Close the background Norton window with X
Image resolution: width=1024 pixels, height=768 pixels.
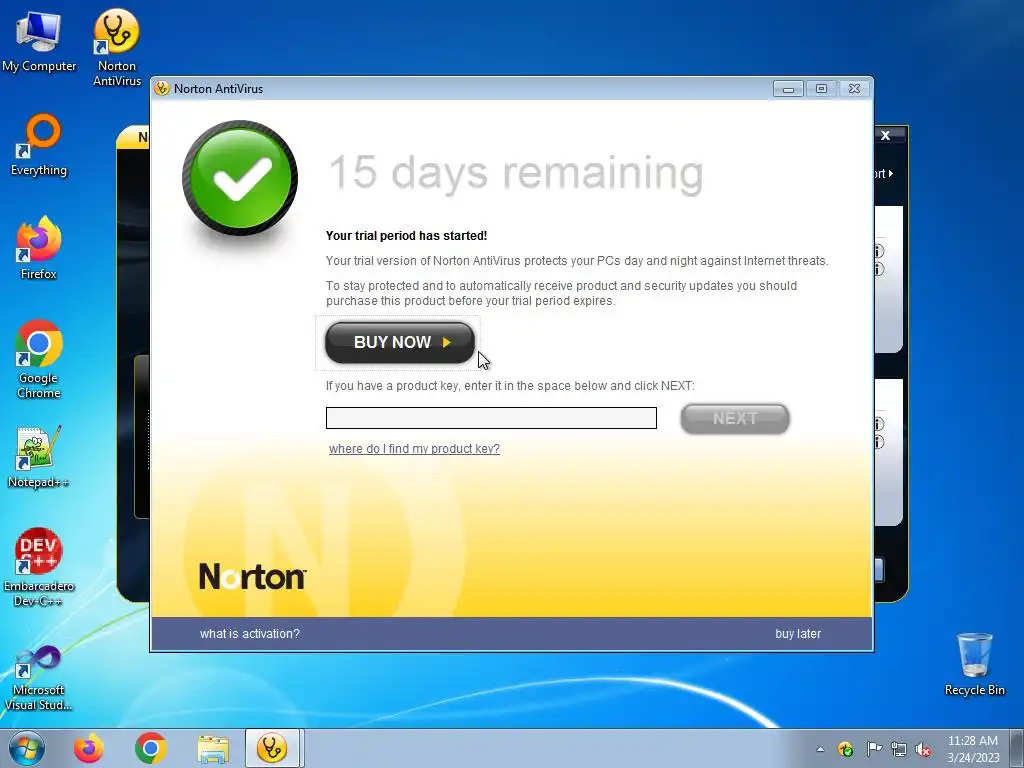(886, 135)
